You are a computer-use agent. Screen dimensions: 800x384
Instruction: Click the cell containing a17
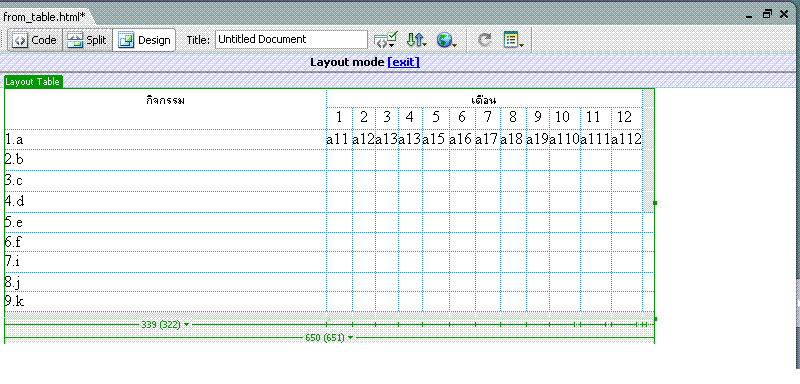click(x=488, y=139)
